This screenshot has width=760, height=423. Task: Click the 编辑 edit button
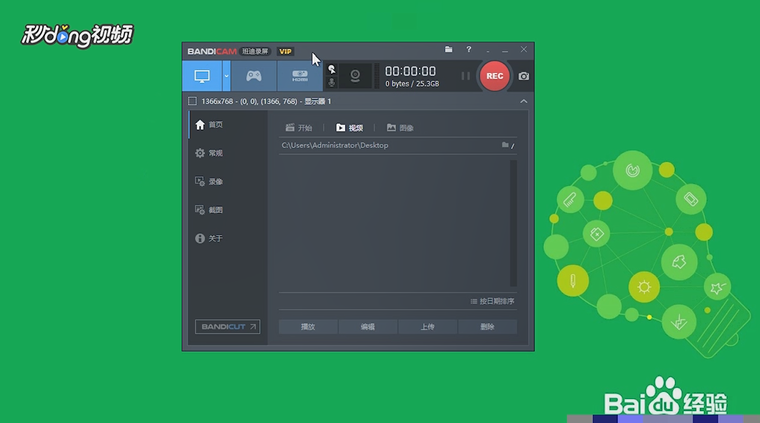[x=367, y=327]
